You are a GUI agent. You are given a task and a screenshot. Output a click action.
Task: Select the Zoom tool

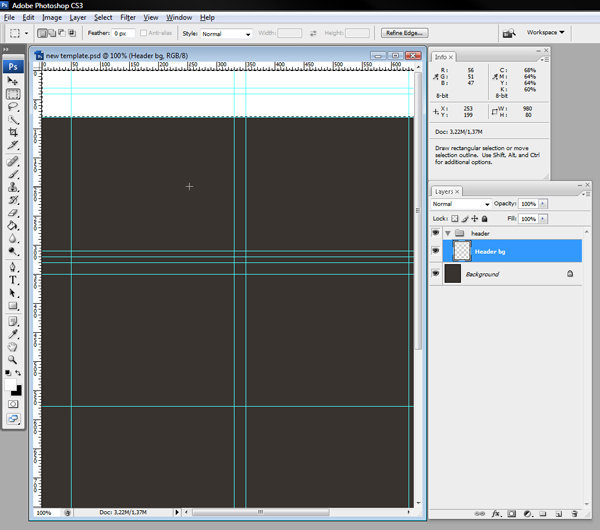[x=13, y=360]
